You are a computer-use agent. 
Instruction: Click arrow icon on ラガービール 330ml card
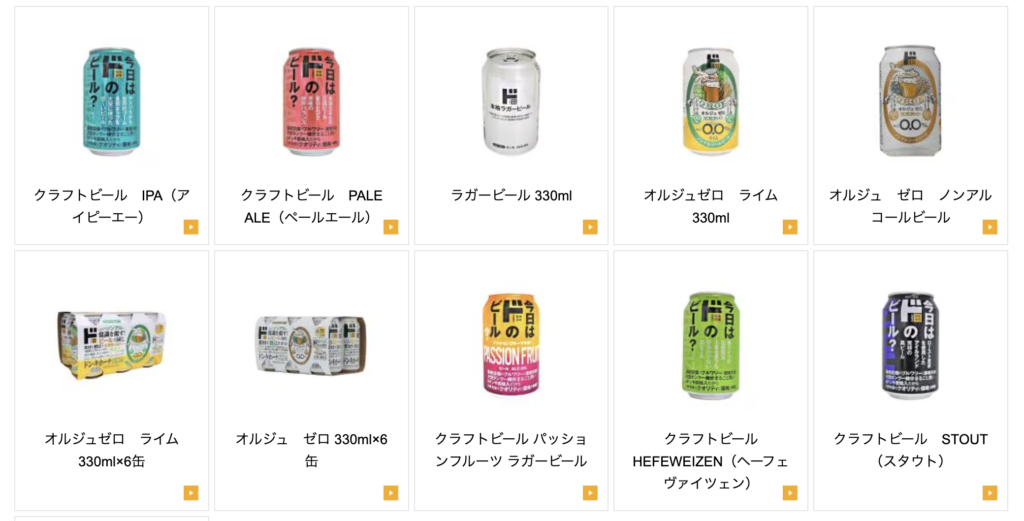590,227
